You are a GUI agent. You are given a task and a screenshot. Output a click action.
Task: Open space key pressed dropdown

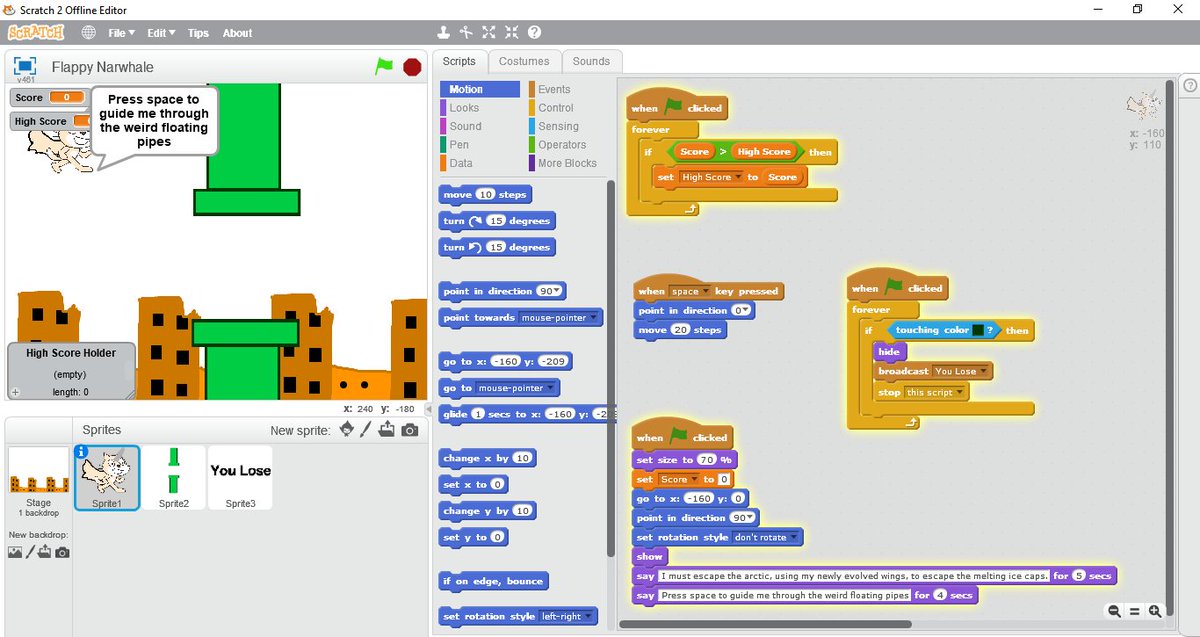[x=705, y=291]
